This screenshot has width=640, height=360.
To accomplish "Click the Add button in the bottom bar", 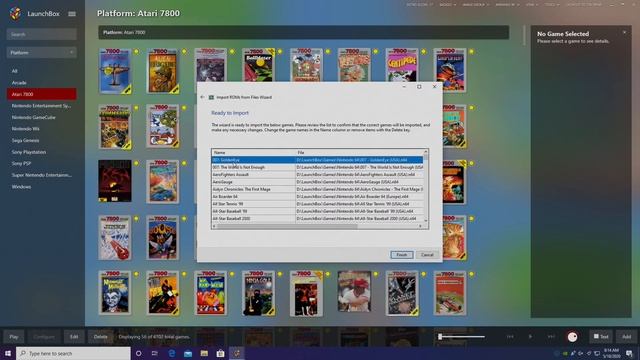I will pos(626,337).
